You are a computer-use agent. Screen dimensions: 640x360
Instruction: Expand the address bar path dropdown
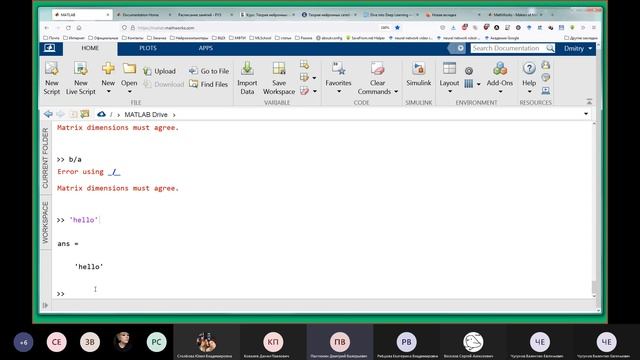pyautogui.click(x=586, y=114)
